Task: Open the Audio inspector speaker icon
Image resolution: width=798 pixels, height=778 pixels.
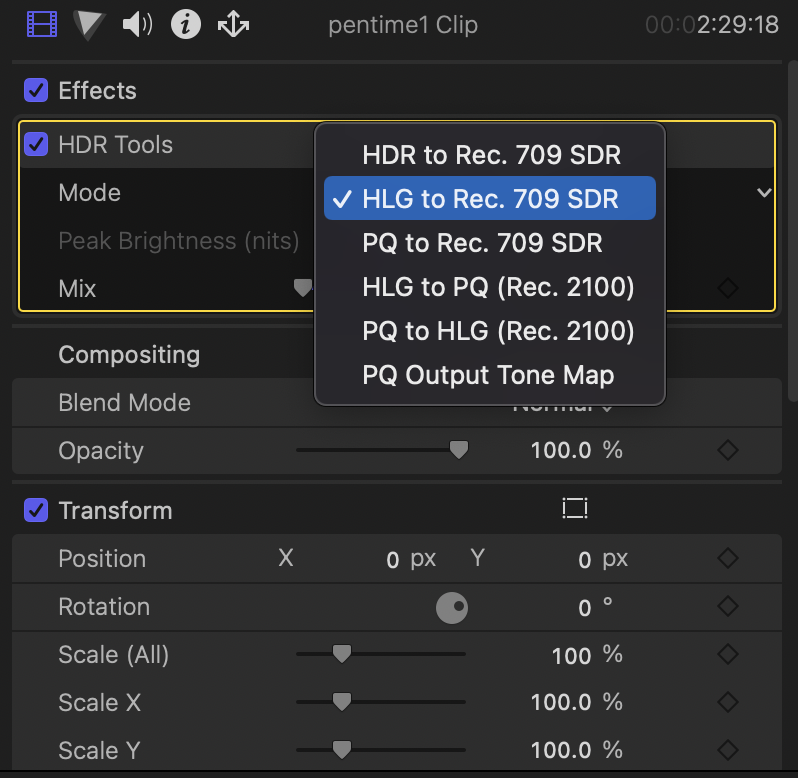Action: (x=137, y=24)
